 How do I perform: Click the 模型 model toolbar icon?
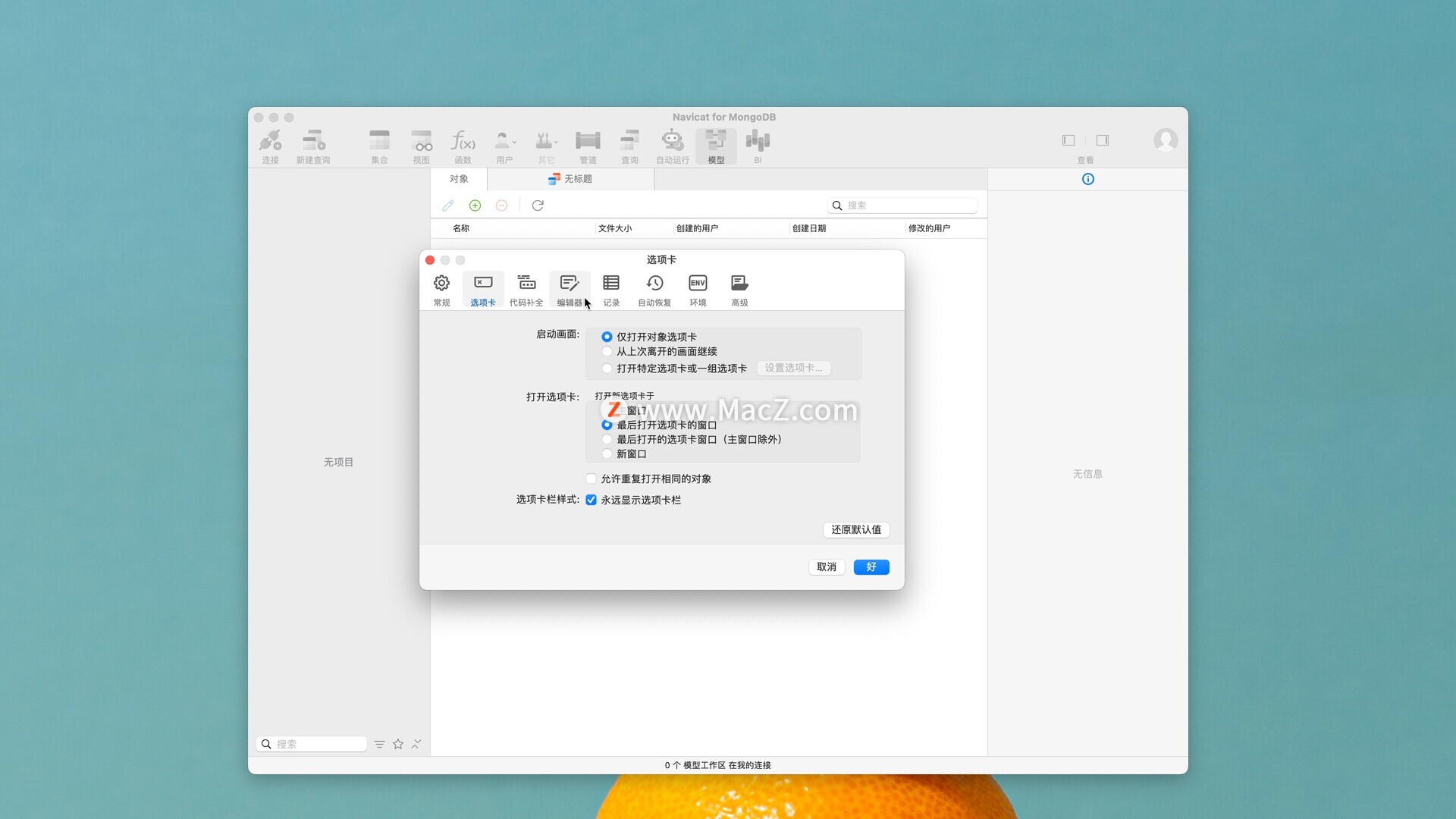[716, 146]
